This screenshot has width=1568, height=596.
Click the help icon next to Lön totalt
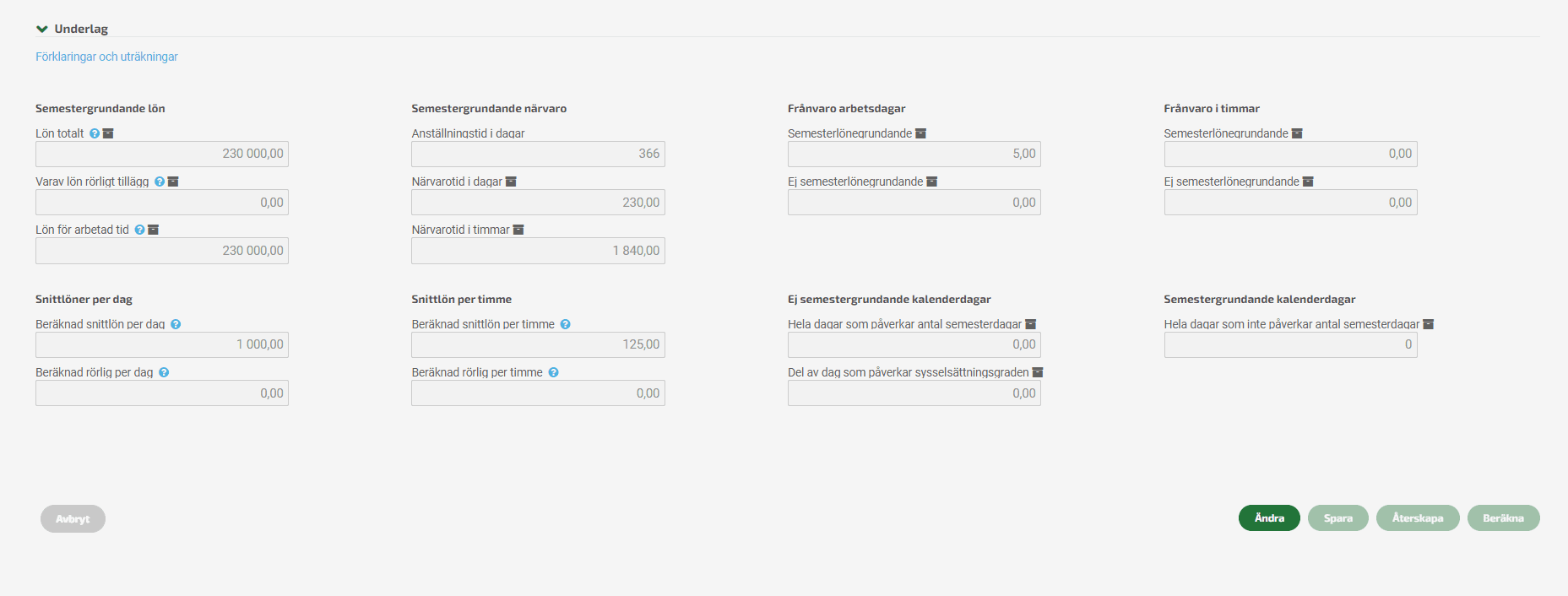(x=95, y=133)
